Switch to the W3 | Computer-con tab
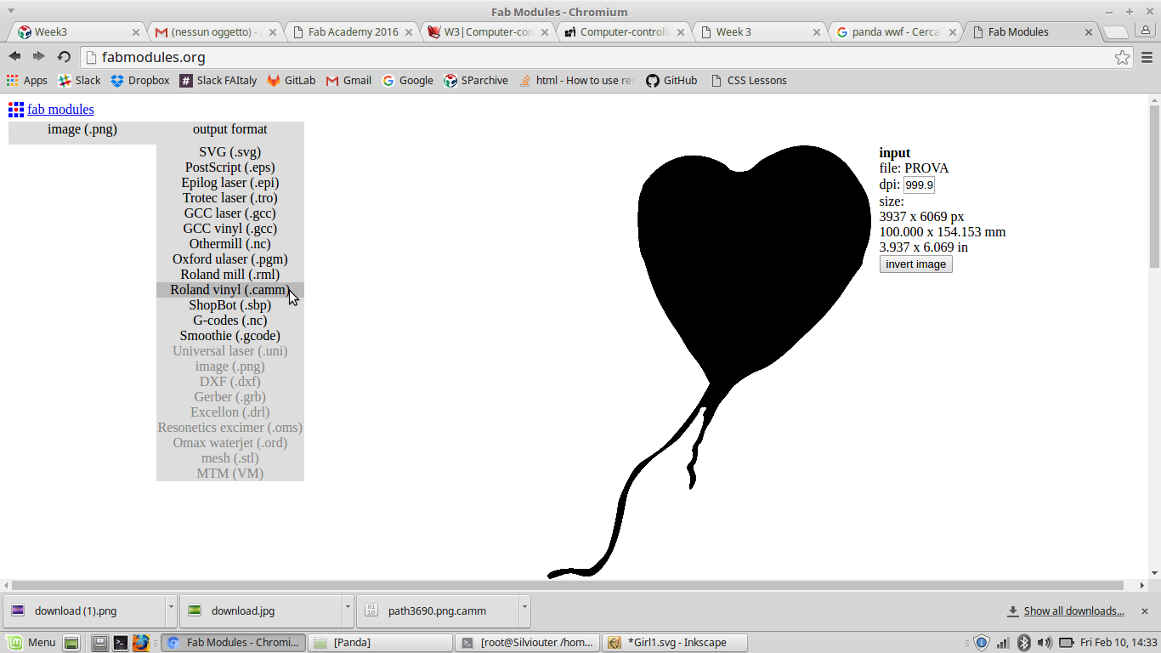 coord(488,32)
